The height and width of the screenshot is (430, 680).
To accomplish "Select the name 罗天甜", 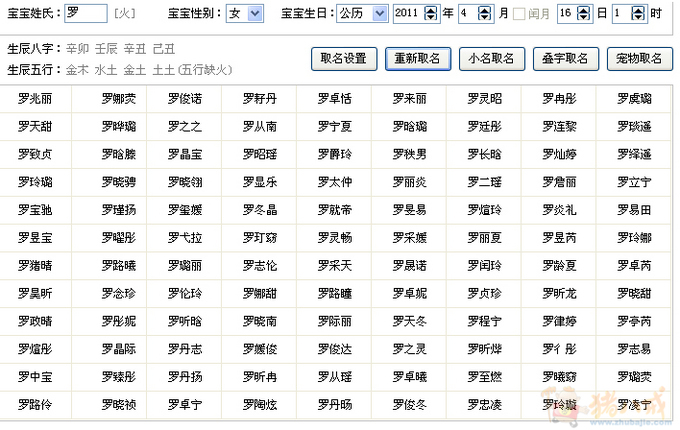I will click(x=35, y=127).
